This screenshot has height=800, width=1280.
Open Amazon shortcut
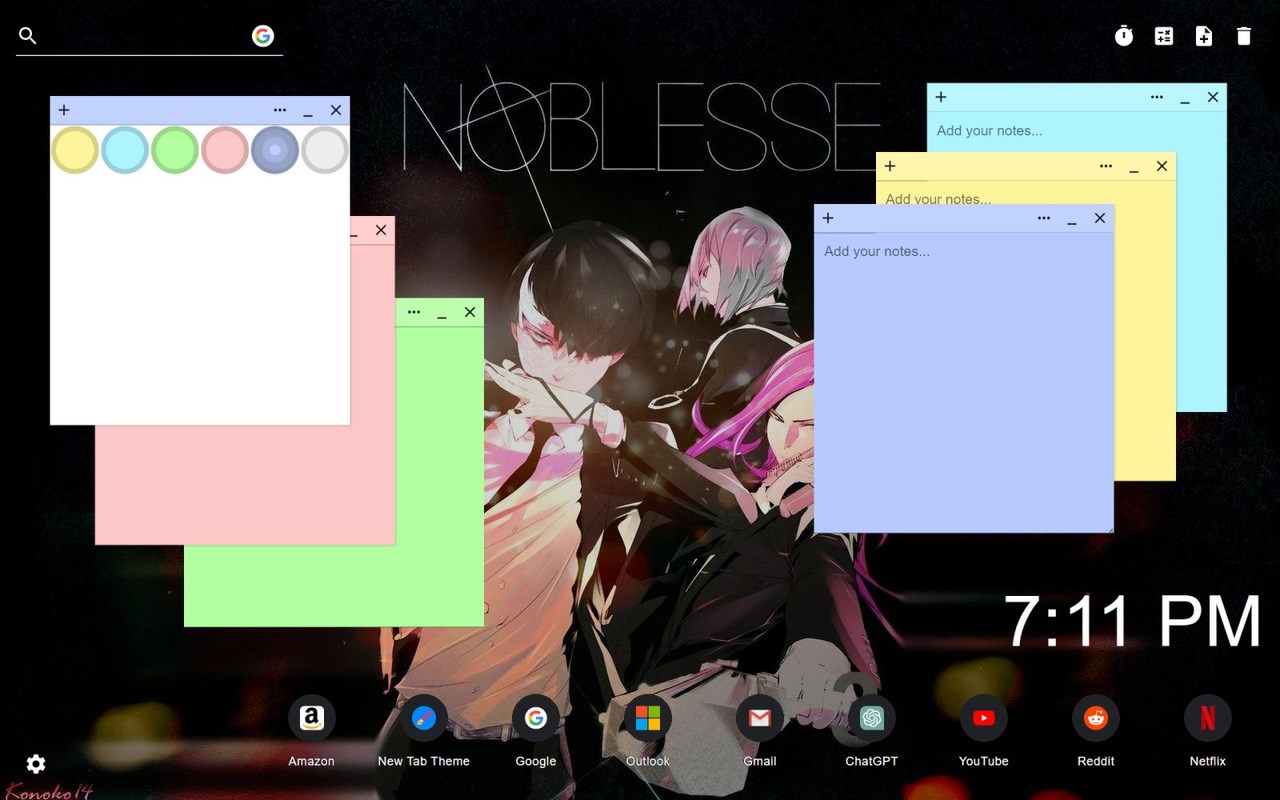point(312,718)
